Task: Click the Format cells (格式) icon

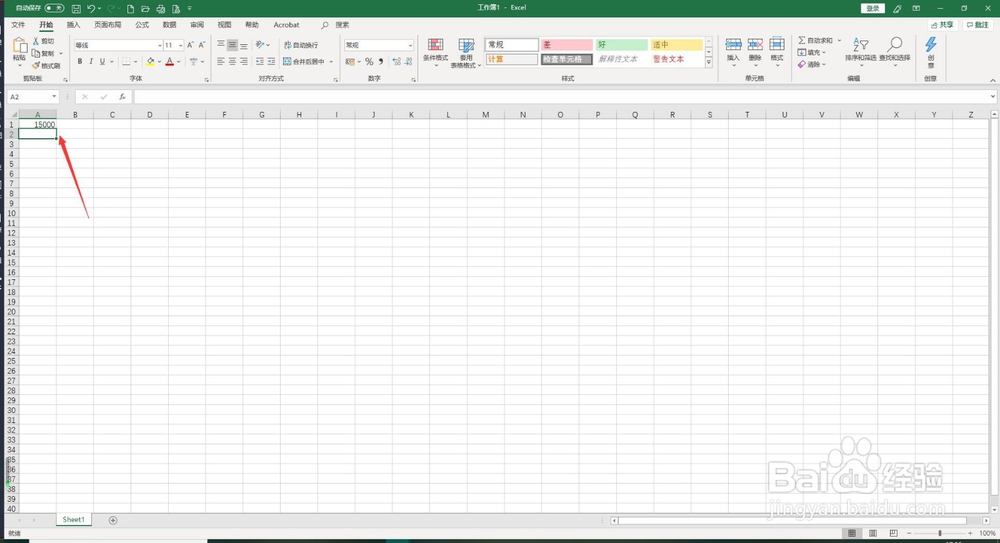Action: pos(777,45)
